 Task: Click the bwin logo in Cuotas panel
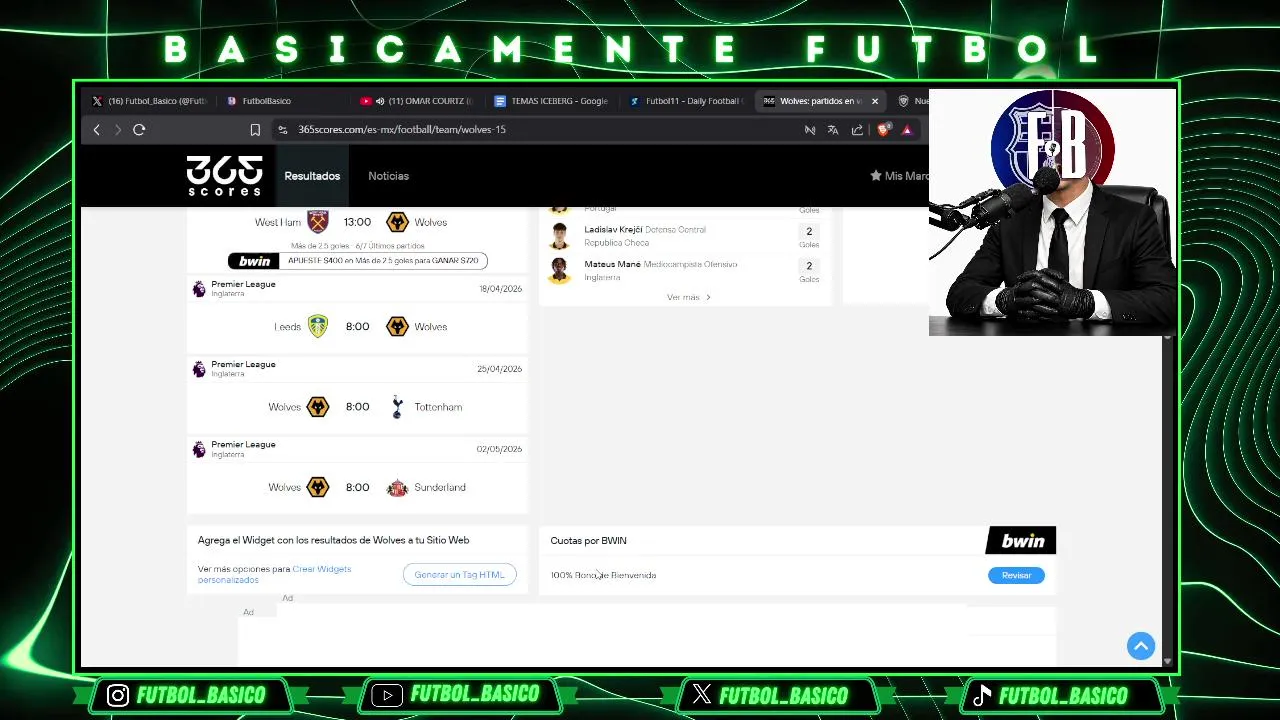(1021, 541)
